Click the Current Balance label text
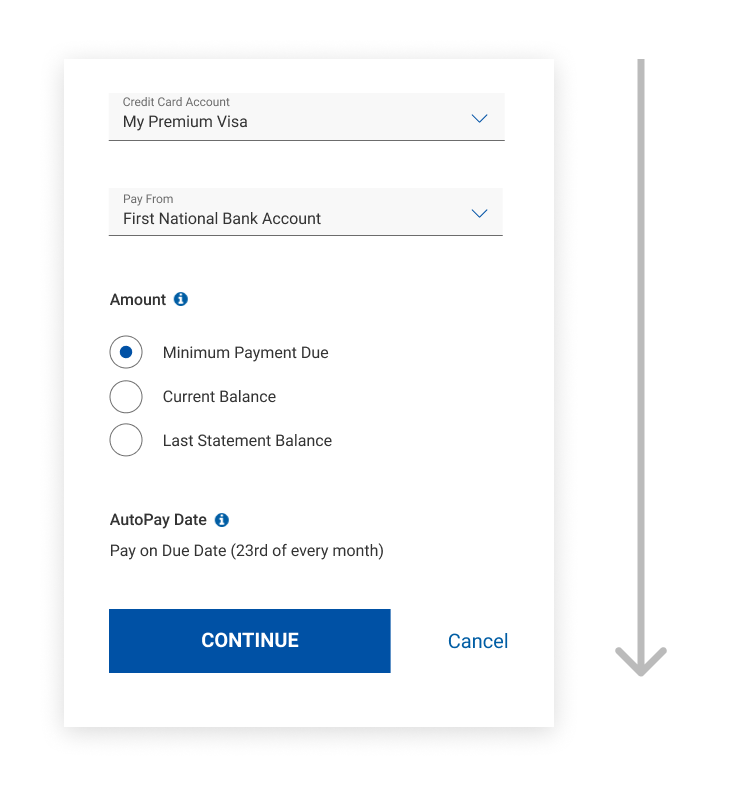This screenshot has width=737, height=795. point(219,397)
